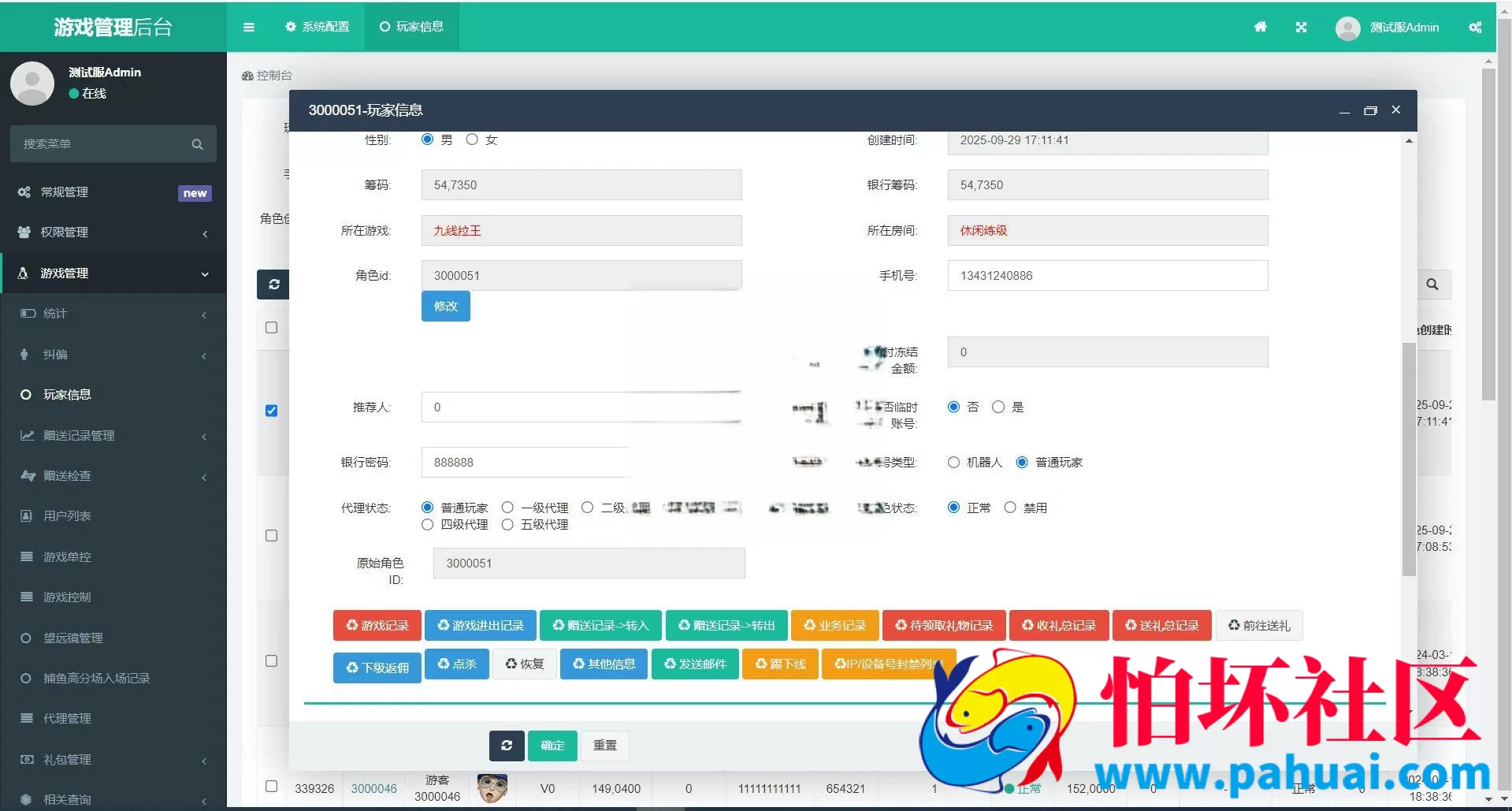Click the 前往送礼 button
The height and width of the screenshot is (811, 1512).
[1259, 625]
